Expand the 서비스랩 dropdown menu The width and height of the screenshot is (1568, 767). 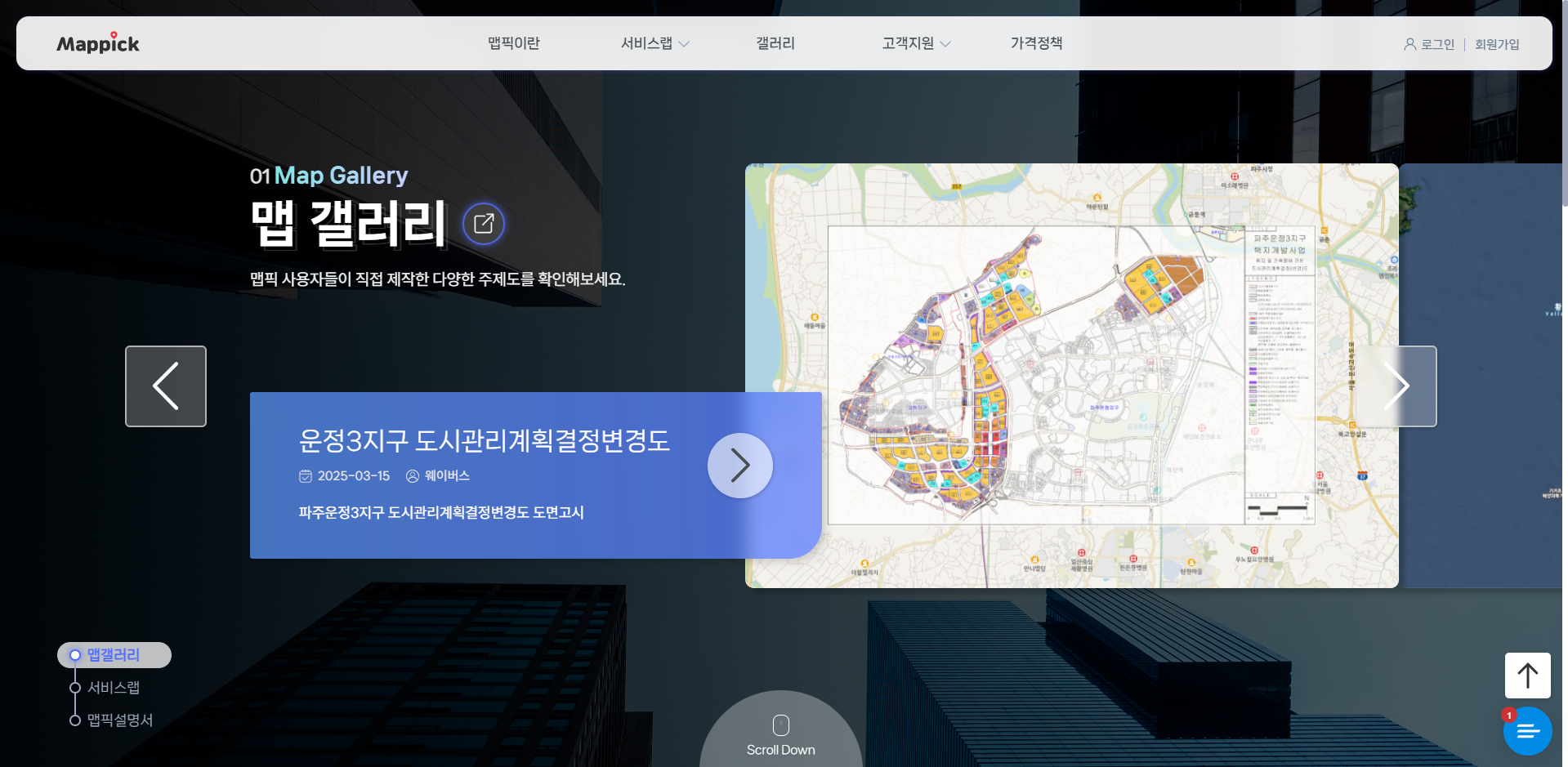pos(654,43)
